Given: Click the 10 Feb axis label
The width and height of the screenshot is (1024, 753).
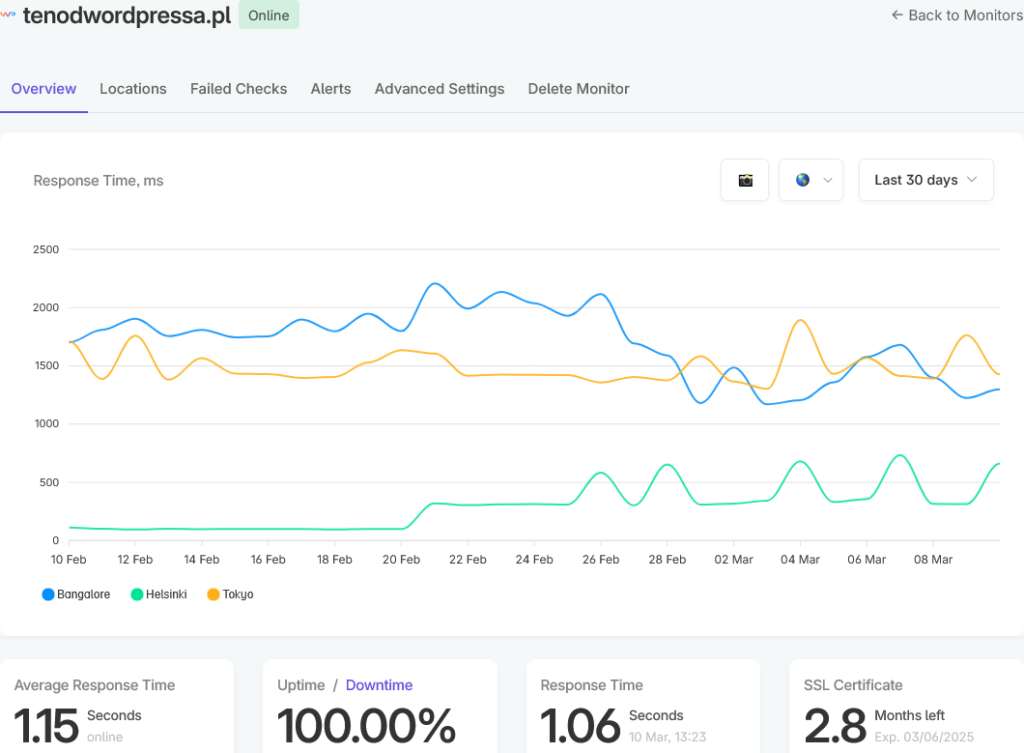Looking at the screenshot, I should pyautogui.click(x=69, y=560).
